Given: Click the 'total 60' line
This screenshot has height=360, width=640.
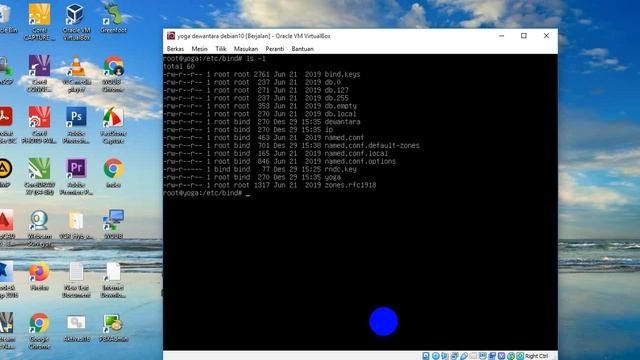Looking at the screenshot, I should (179, 66).
